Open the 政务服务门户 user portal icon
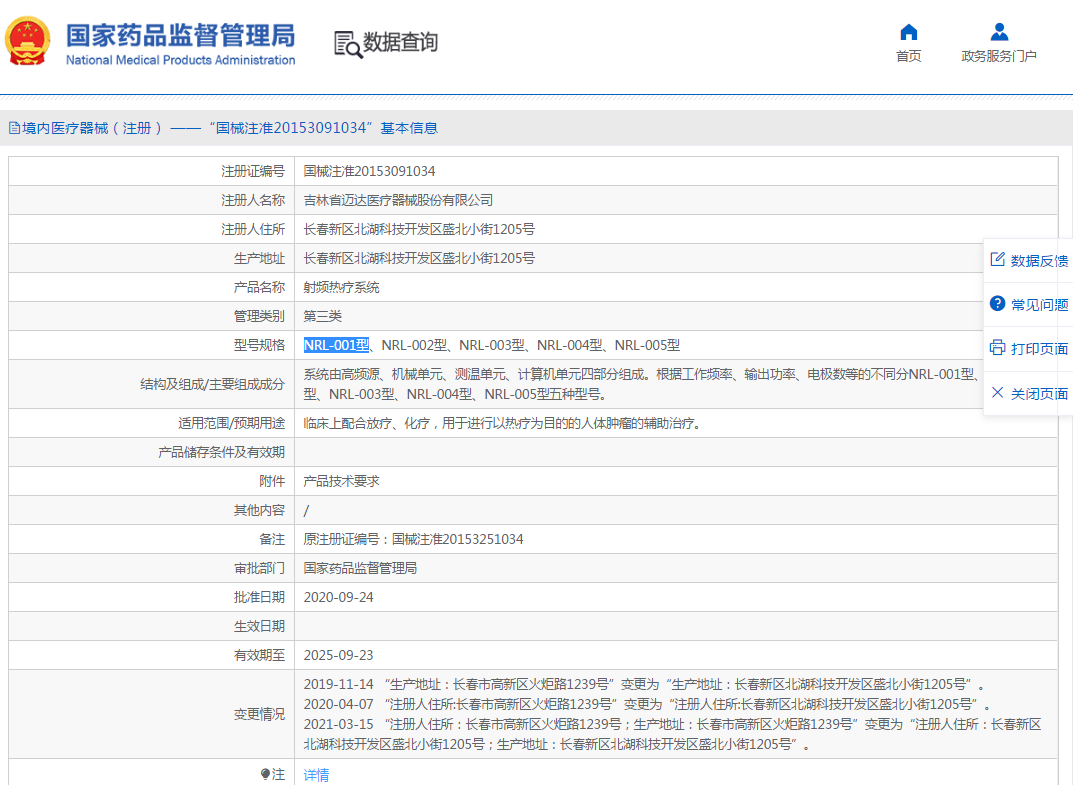Image resolution: width=1073 pixels, height=785 pixels. point(999,32)
